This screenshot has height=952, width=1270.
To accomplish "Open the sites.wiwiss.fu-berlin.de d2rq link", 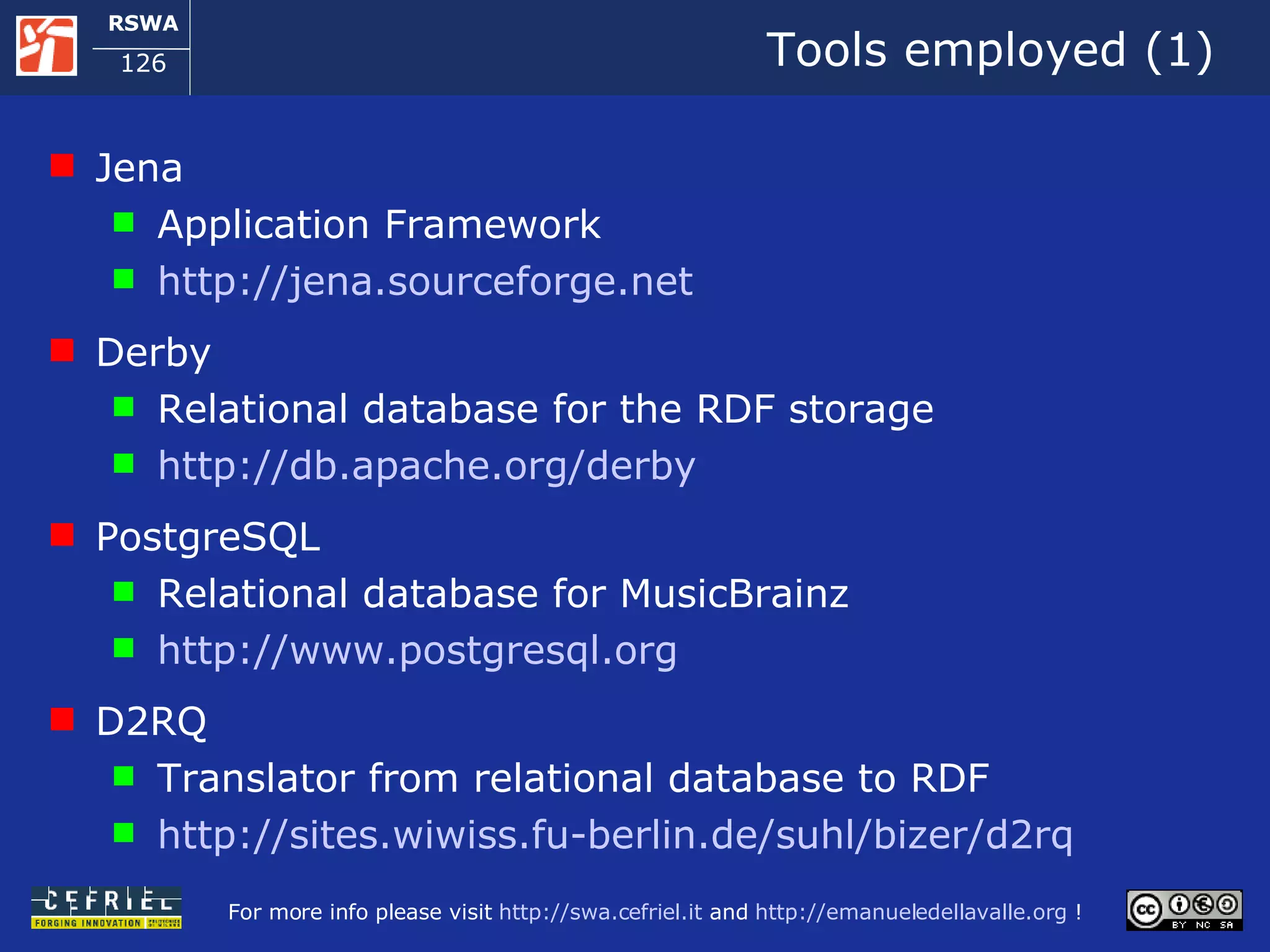I will pos(615,835).
